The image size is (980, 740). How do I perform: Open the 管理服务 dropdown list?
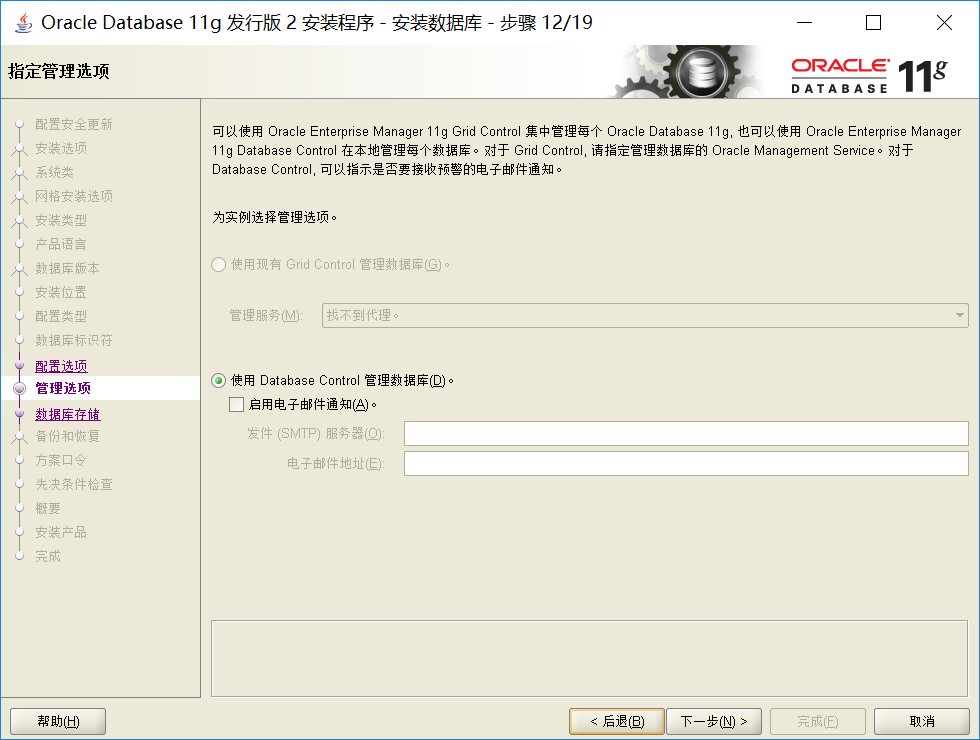[645, 316]
